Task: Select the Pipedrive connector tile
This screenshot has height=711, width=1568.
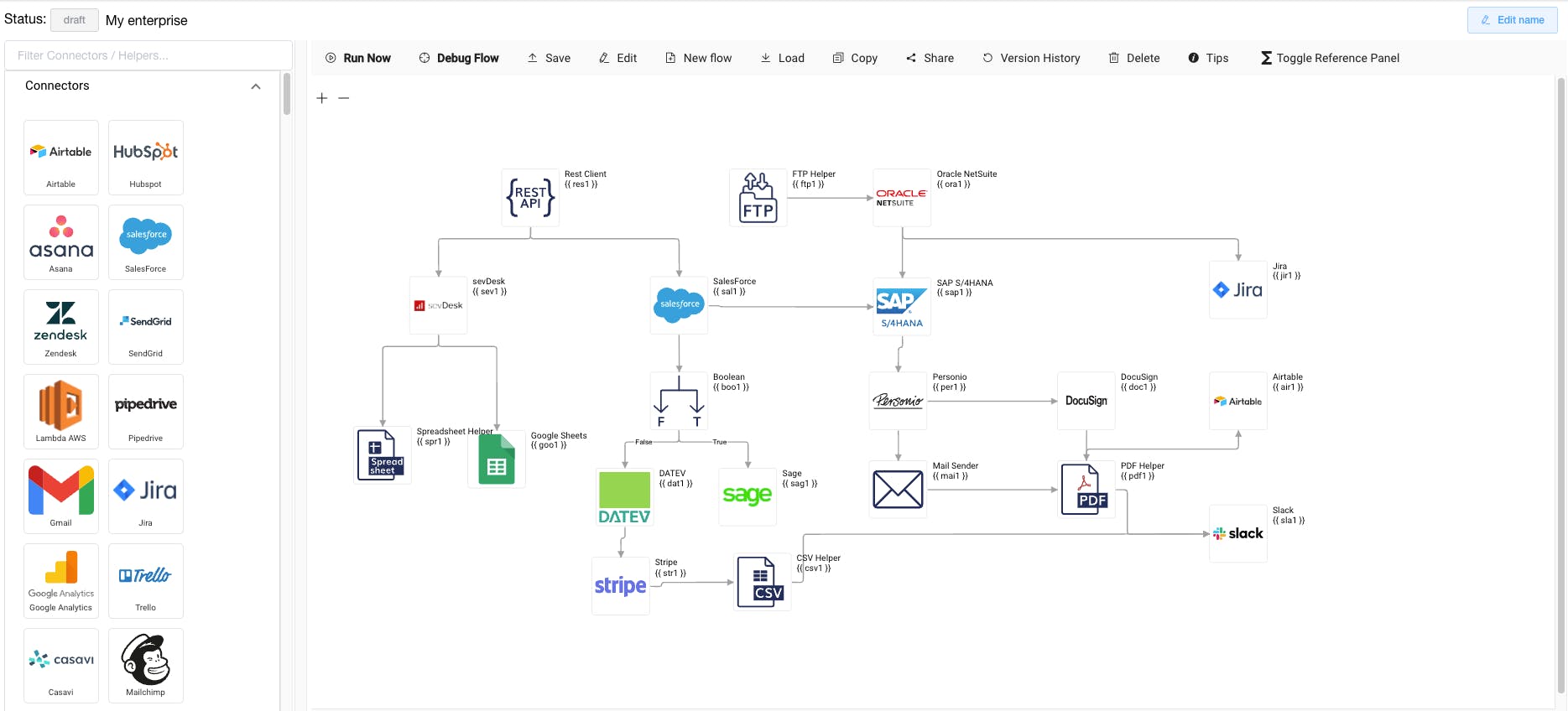Action: 146,412
